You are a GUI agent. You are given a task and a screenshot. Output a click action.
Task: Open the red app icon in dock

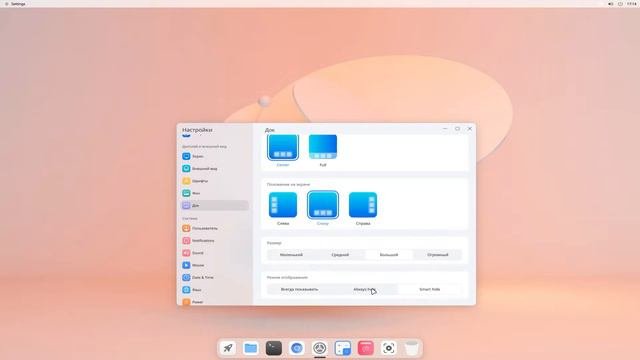(x=366, y=348)
